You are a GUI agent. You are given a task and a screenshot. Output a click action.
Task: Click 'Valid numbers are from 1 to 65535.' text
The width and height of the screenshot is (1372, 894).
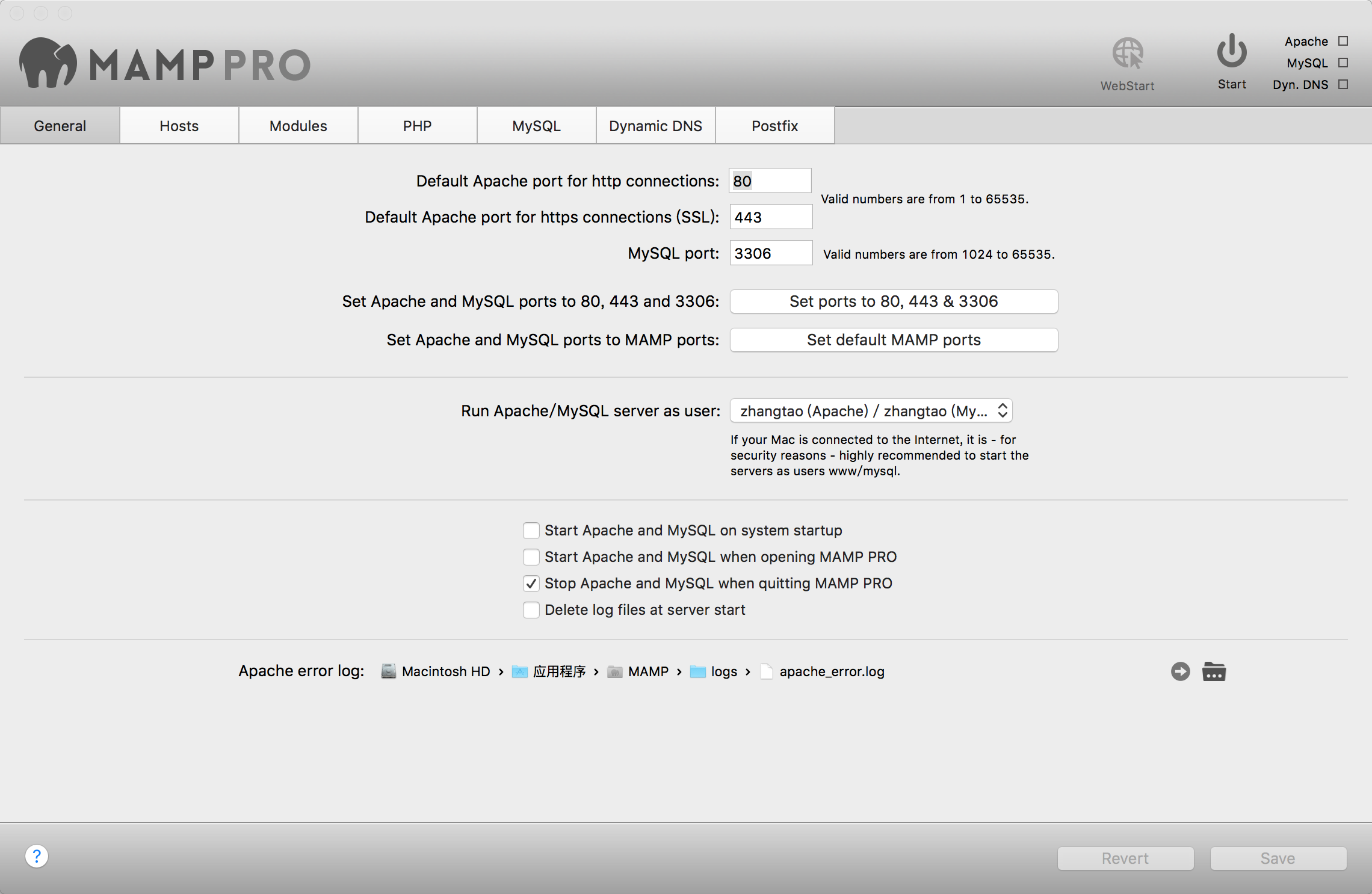925,199
